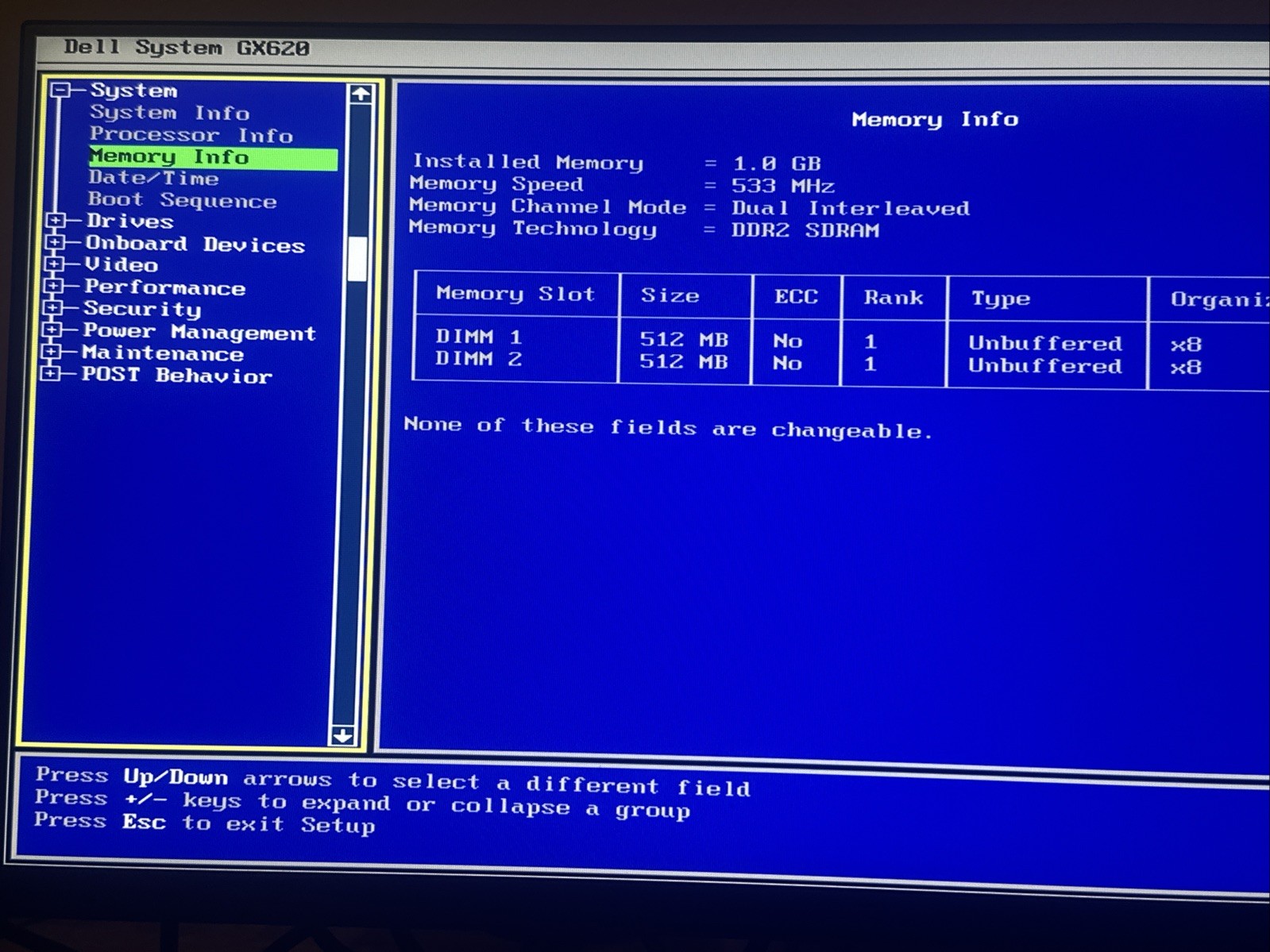This screenshot has height=952, width=1270.
Task: Select the Power Management label
Action: tap(199, 332)
